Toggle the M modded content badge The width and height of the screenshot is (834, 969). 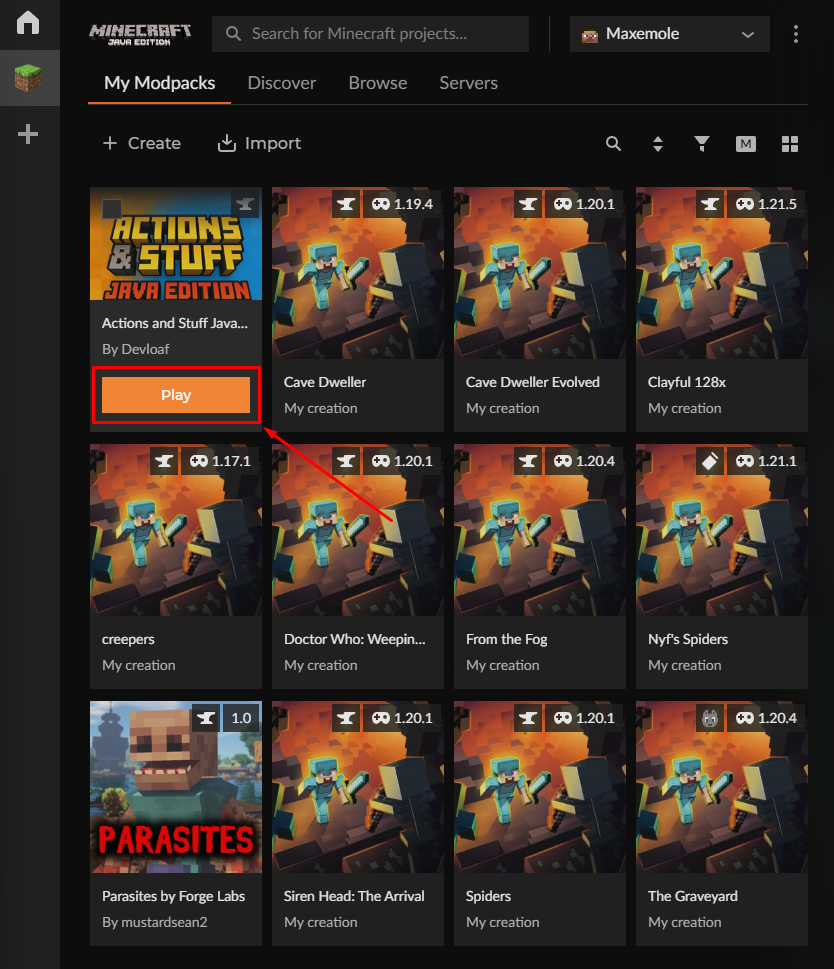(745, 143)
